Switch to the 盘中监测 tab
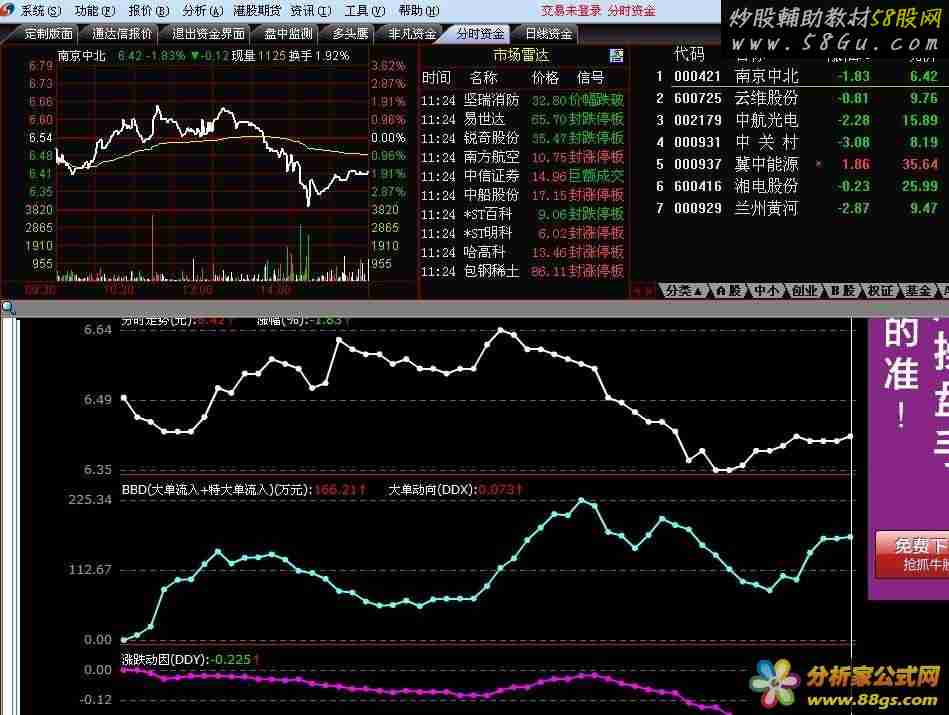This screenshot has width=949, height=715. tap(288, 34)
